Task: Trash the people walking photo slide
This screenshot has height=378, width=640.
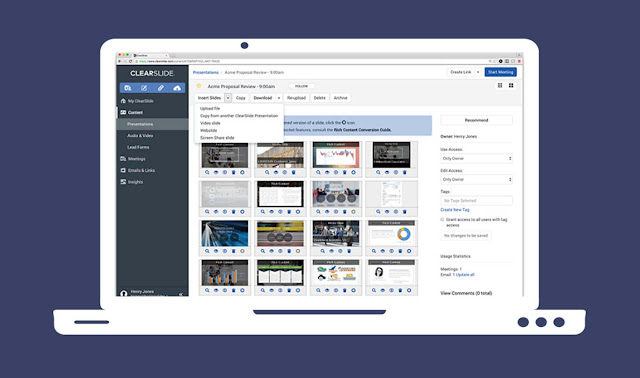Action: click(349, 251)
